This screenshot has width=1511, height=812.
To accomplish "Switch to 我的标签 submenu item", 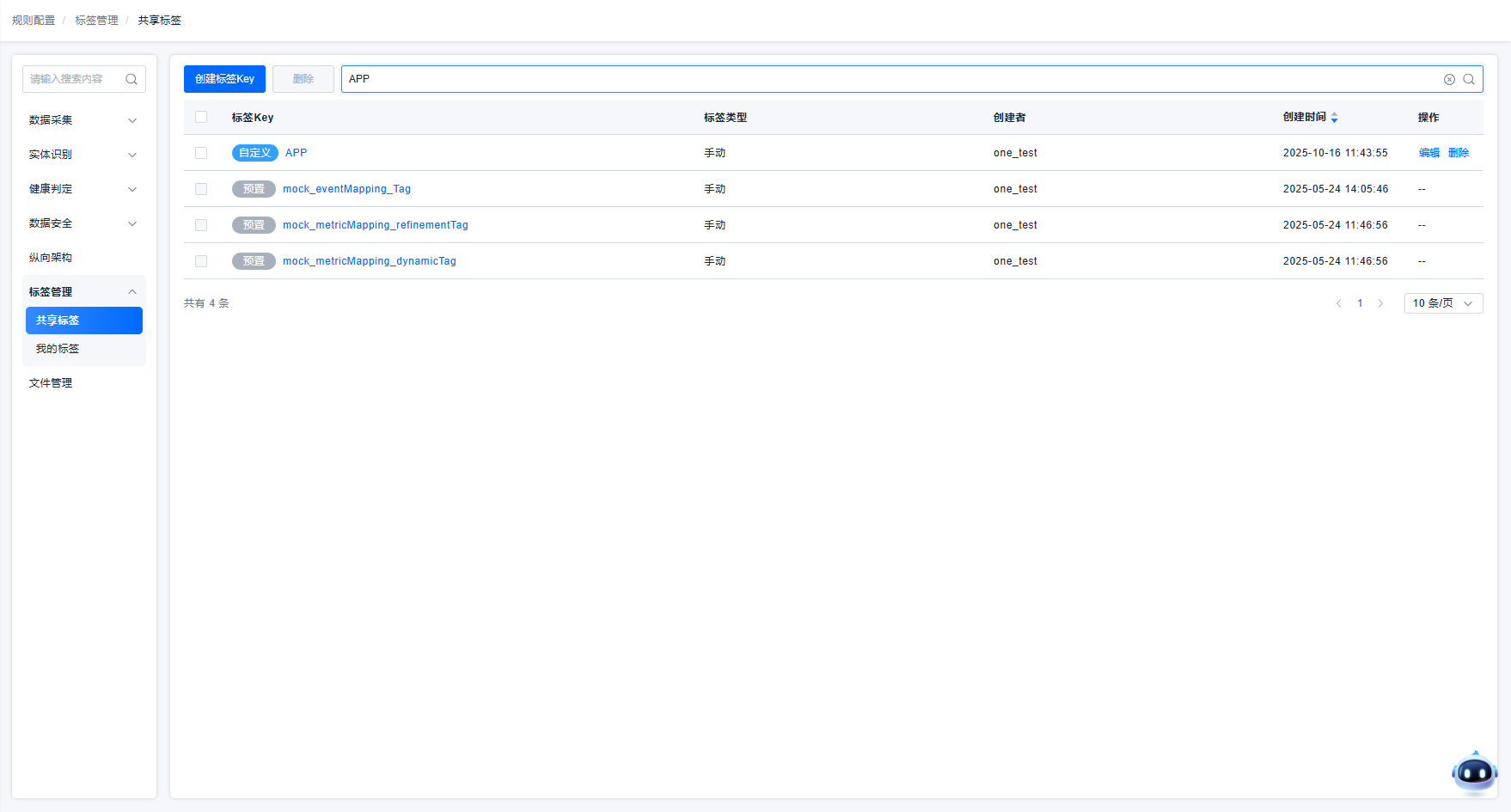I will click(58, 349).
